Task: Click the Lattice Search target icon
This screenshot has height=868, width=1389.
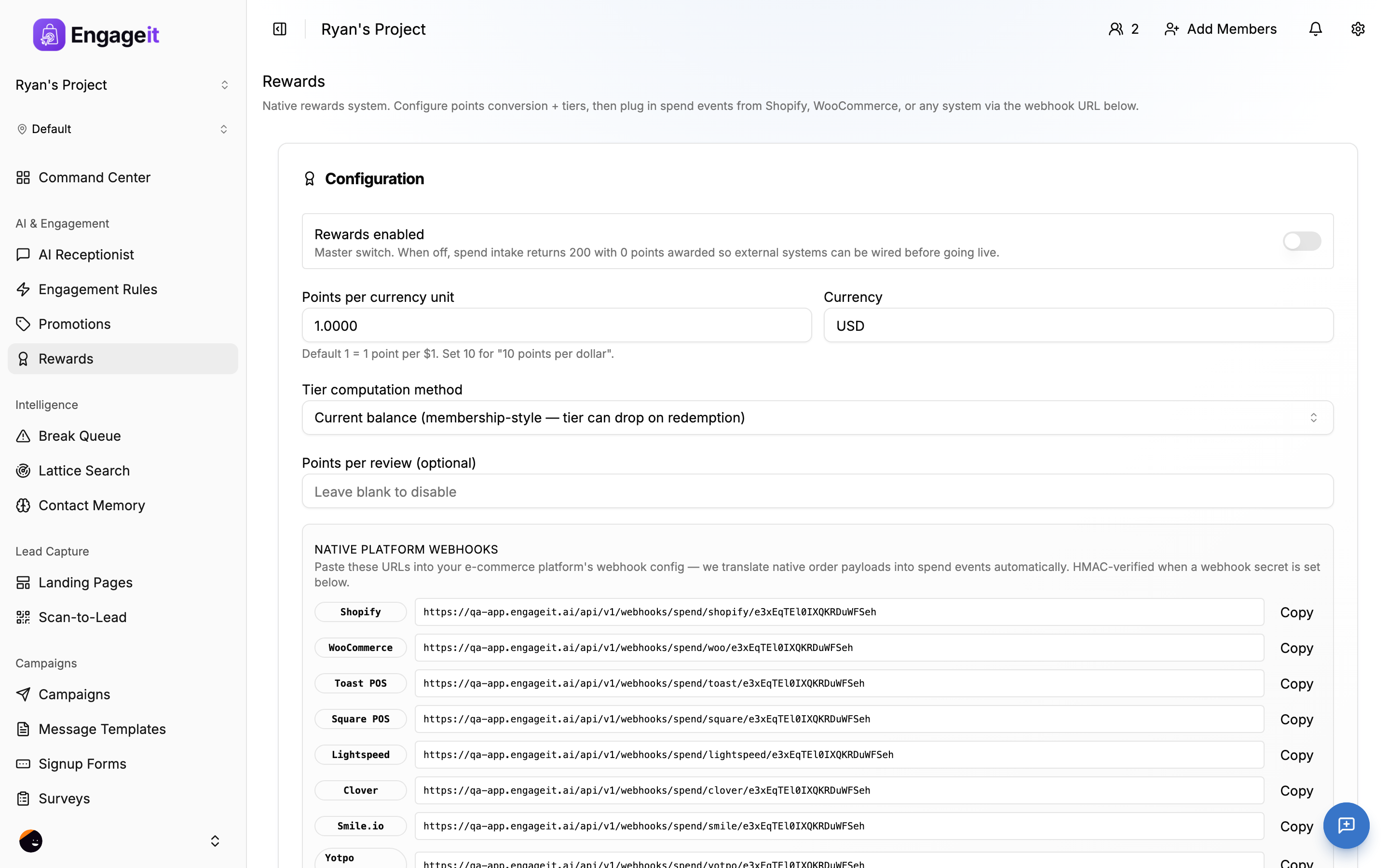Action: (x=23, y=471)
